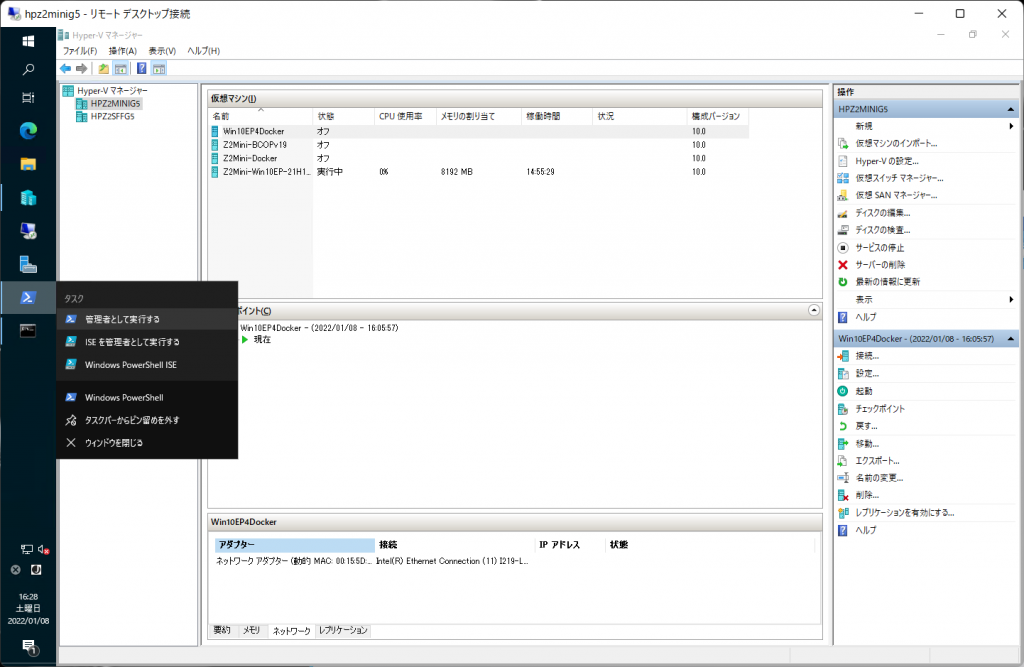Screen dimensions: 1024x667
Task: Open the 操作(A) menu
Action: (123, 51)
